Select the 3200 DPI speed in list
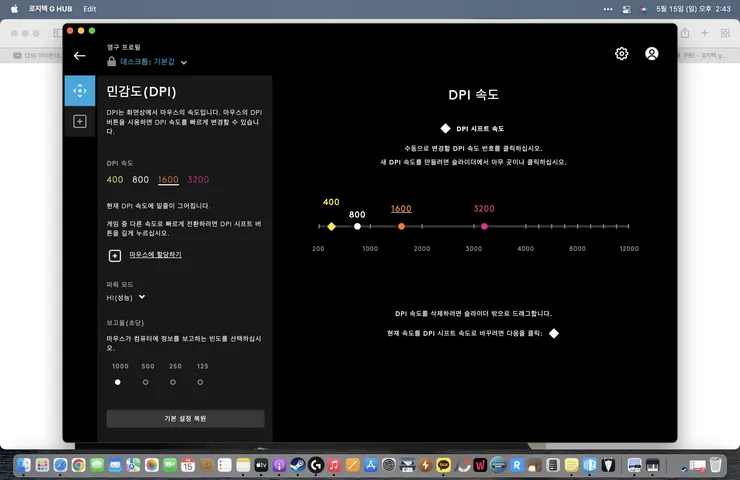Screen dimensions: 740x480 (198, 179)
